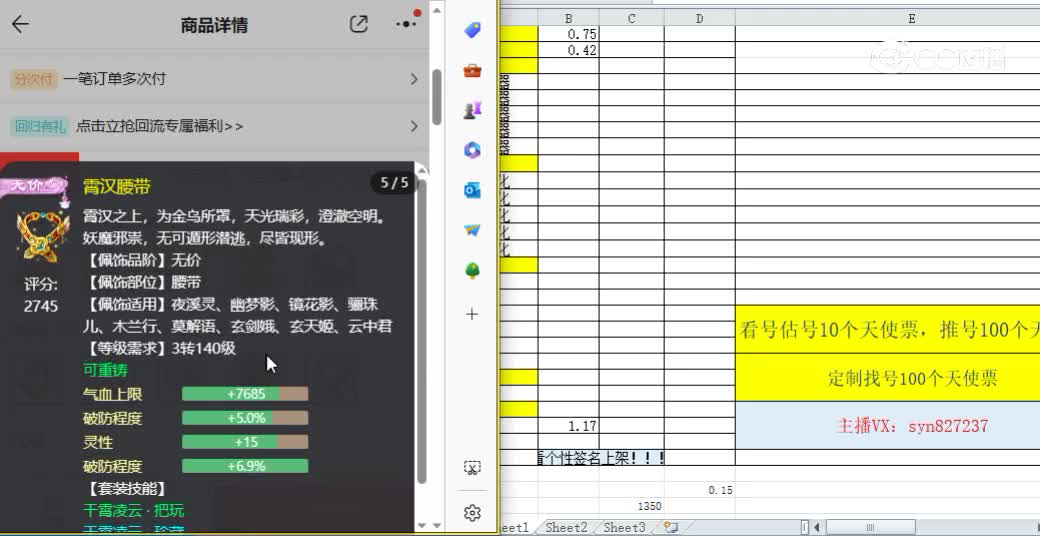Open the three-dot more menu with red dot
The height and width of the screenshot is (536, 1040).
406,24
